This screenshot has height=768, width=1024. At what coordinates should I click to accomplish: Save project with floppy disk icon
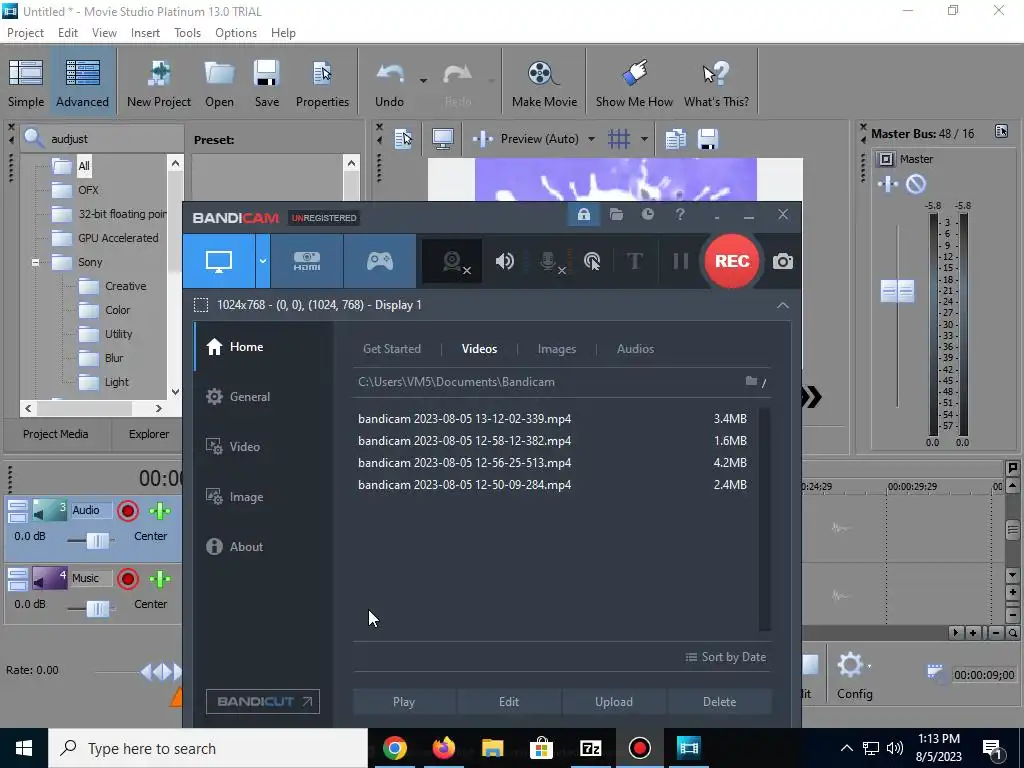coord(266,83)
